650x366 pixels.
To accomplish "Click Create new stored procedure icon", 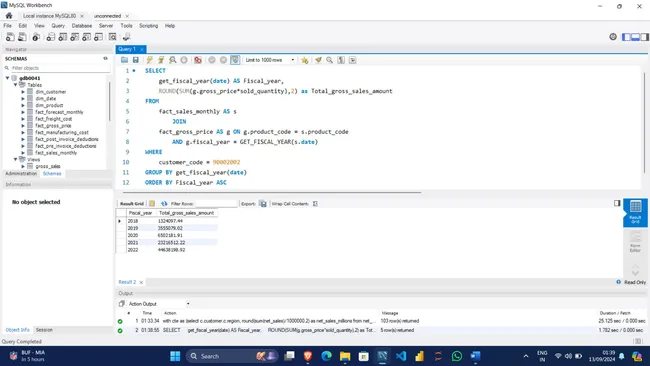I will coord(86,37).
